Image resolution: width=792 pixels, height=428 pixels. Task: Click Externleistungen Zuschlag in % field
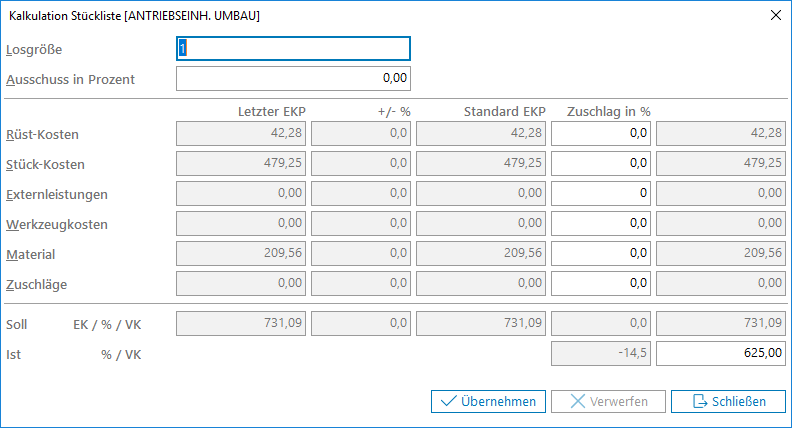click(x=601, y=193)
